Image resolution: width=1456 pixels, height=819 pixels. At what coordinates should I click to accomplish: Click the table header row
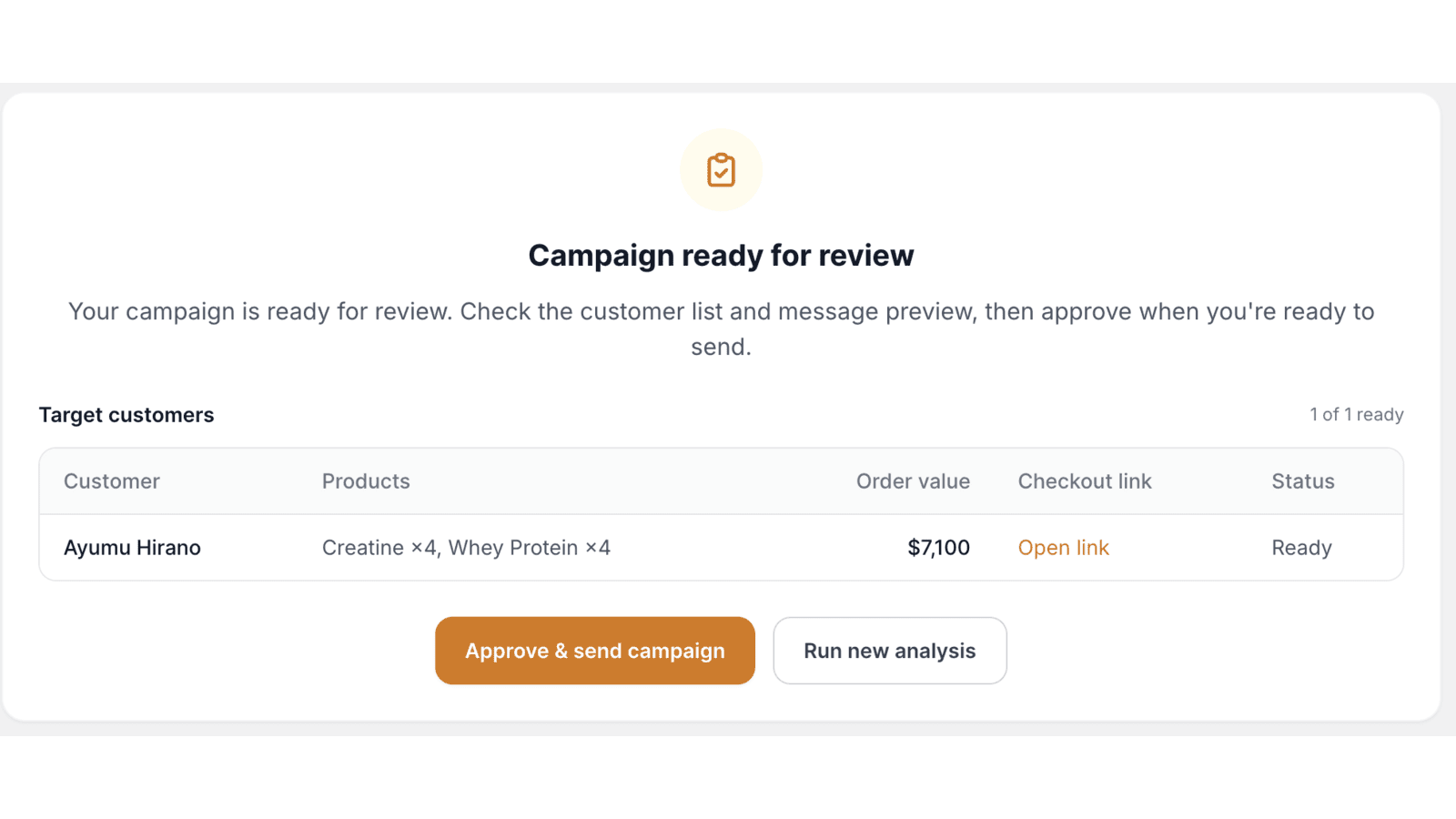[x=721, y=481]
